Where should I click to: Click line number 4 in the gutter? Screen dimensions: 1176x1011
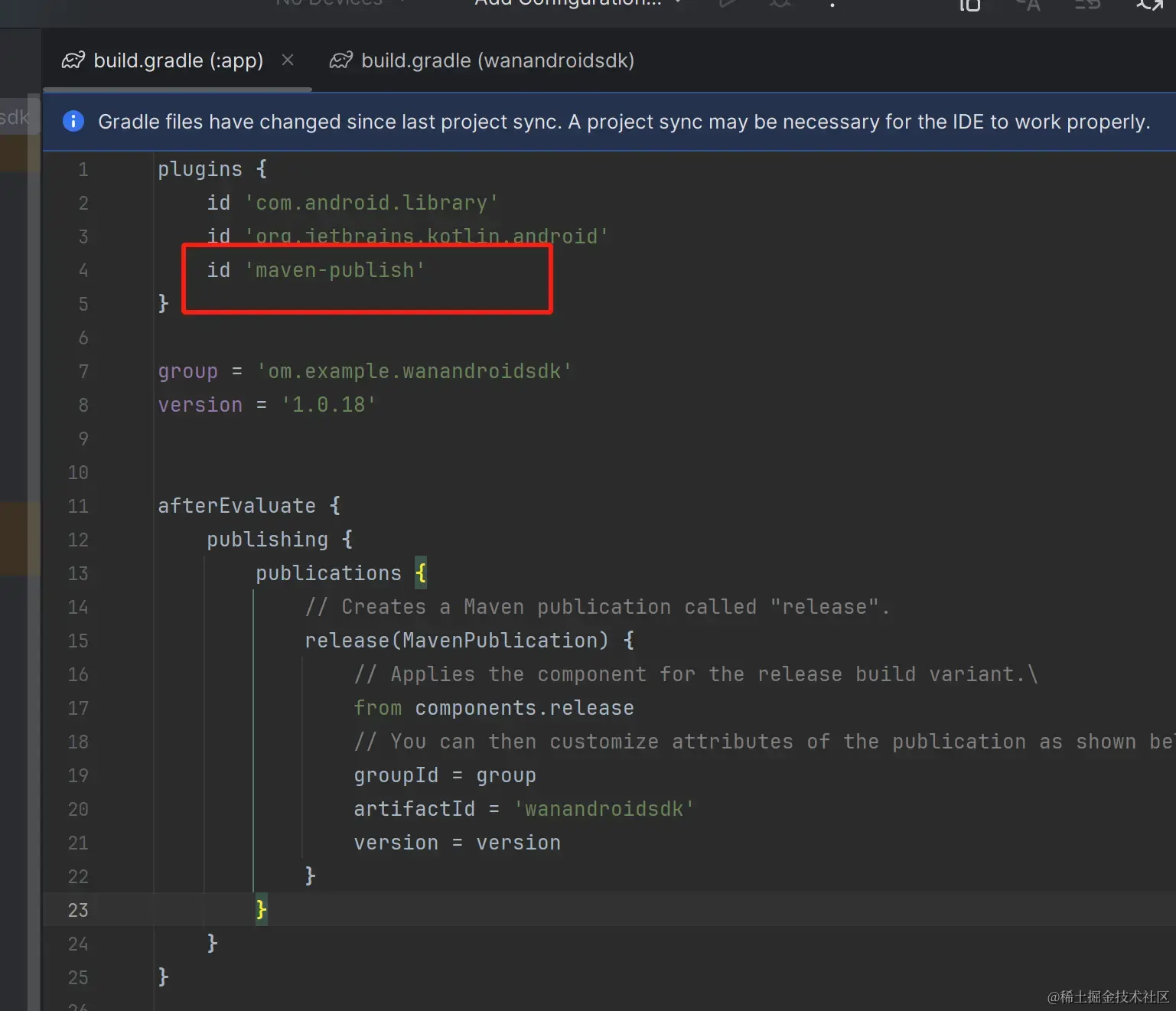(x=83, y=270)
